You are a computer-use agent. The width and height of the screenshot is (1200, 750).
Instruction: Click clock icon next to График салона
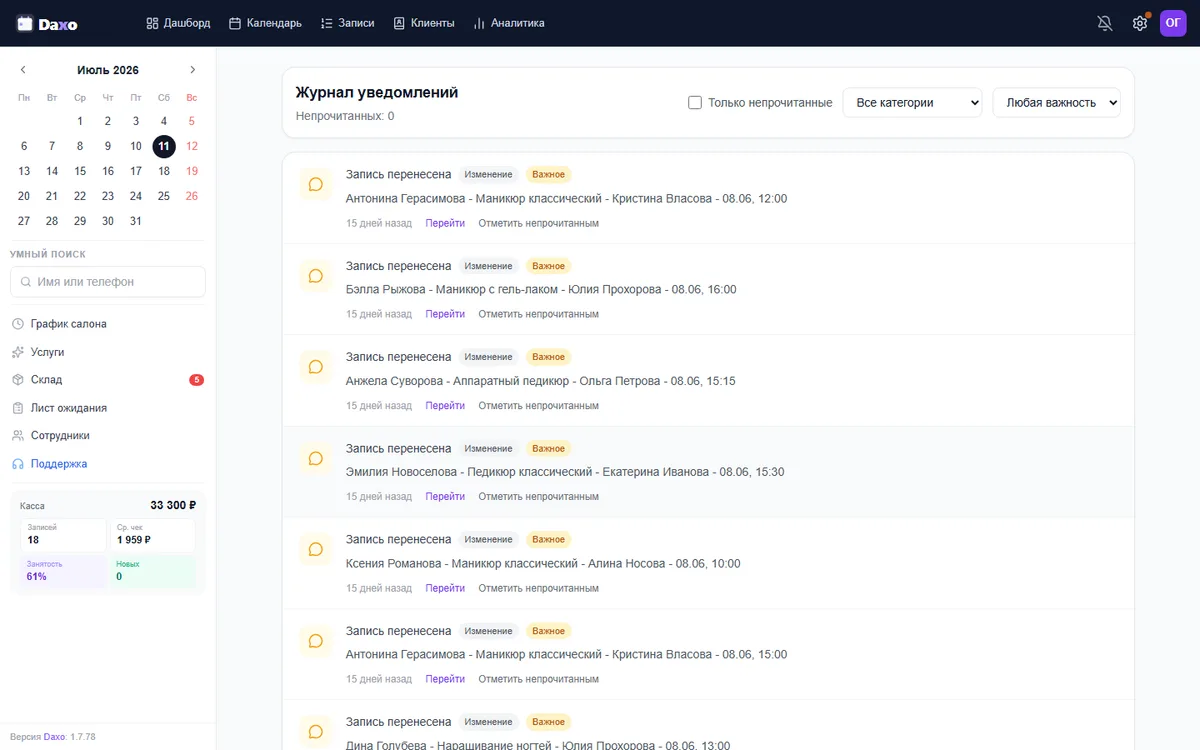[x=18, y=324]
